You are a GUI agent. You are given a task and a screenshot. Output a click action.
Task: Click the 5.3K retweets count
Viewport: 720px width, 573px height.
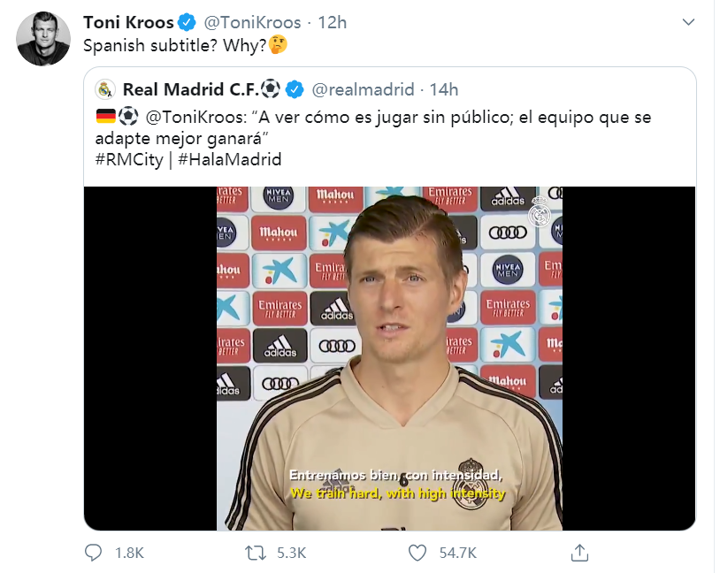point(290,552)
